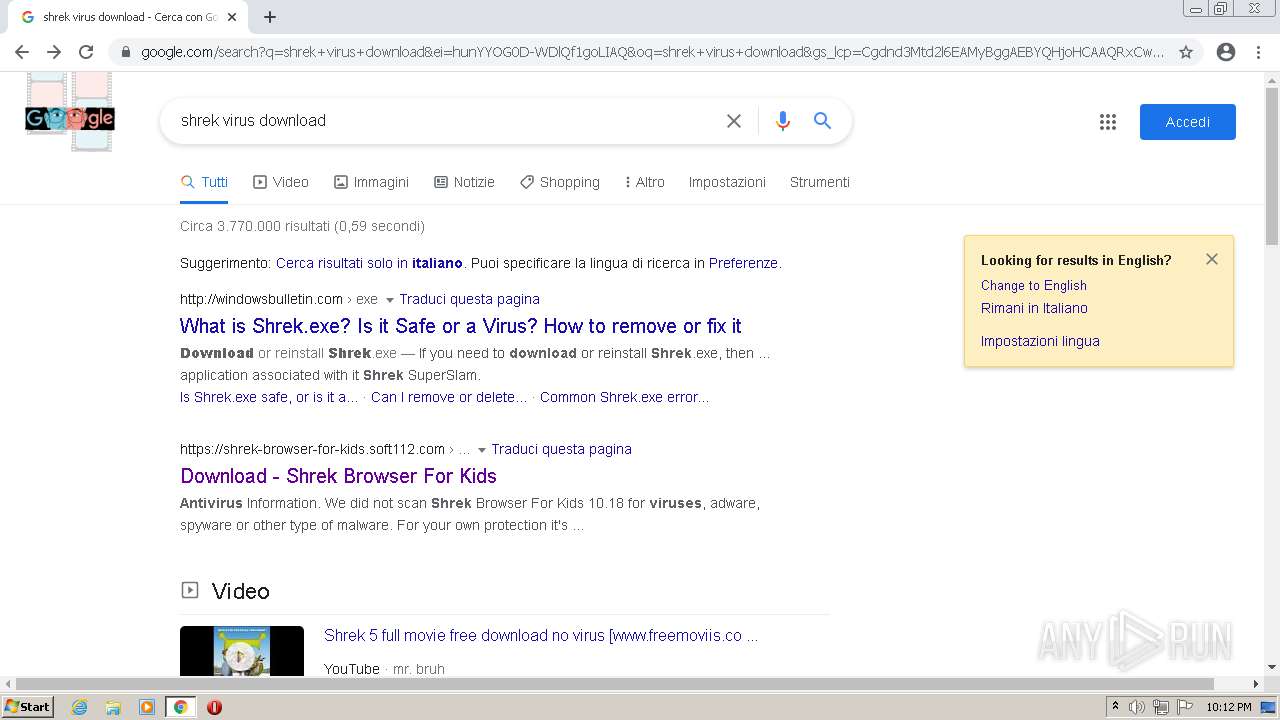Open 'Can I remove or delete...' sitelink
Viewport: 1280px width, 720px height.
tap(449, 397)
